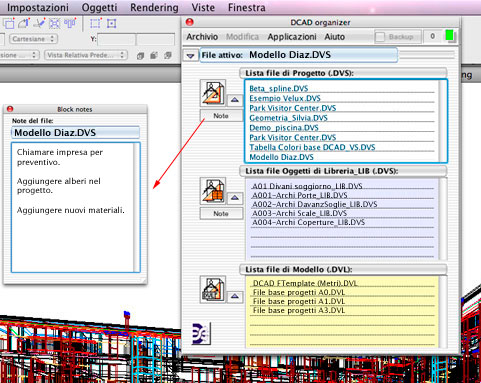
Task: Enable the Backup checkbox
Action: (x=380, y=37)
